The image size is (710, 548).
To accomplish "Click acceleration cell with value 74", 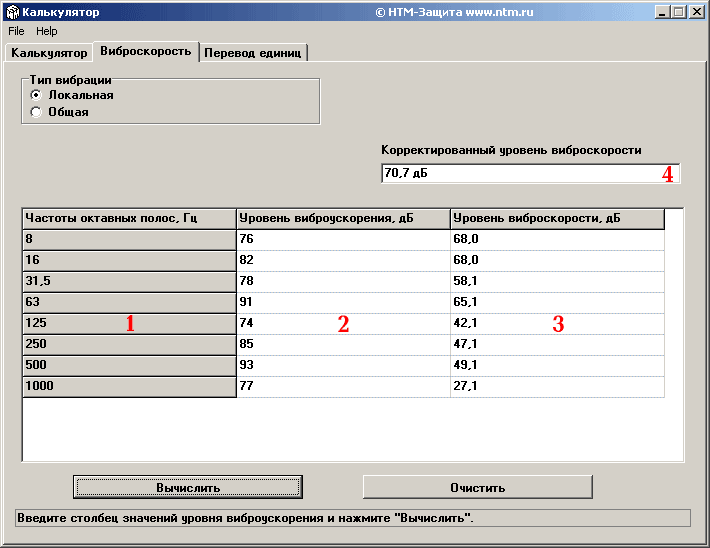I will pyautogui.click(x=343, y=323).
